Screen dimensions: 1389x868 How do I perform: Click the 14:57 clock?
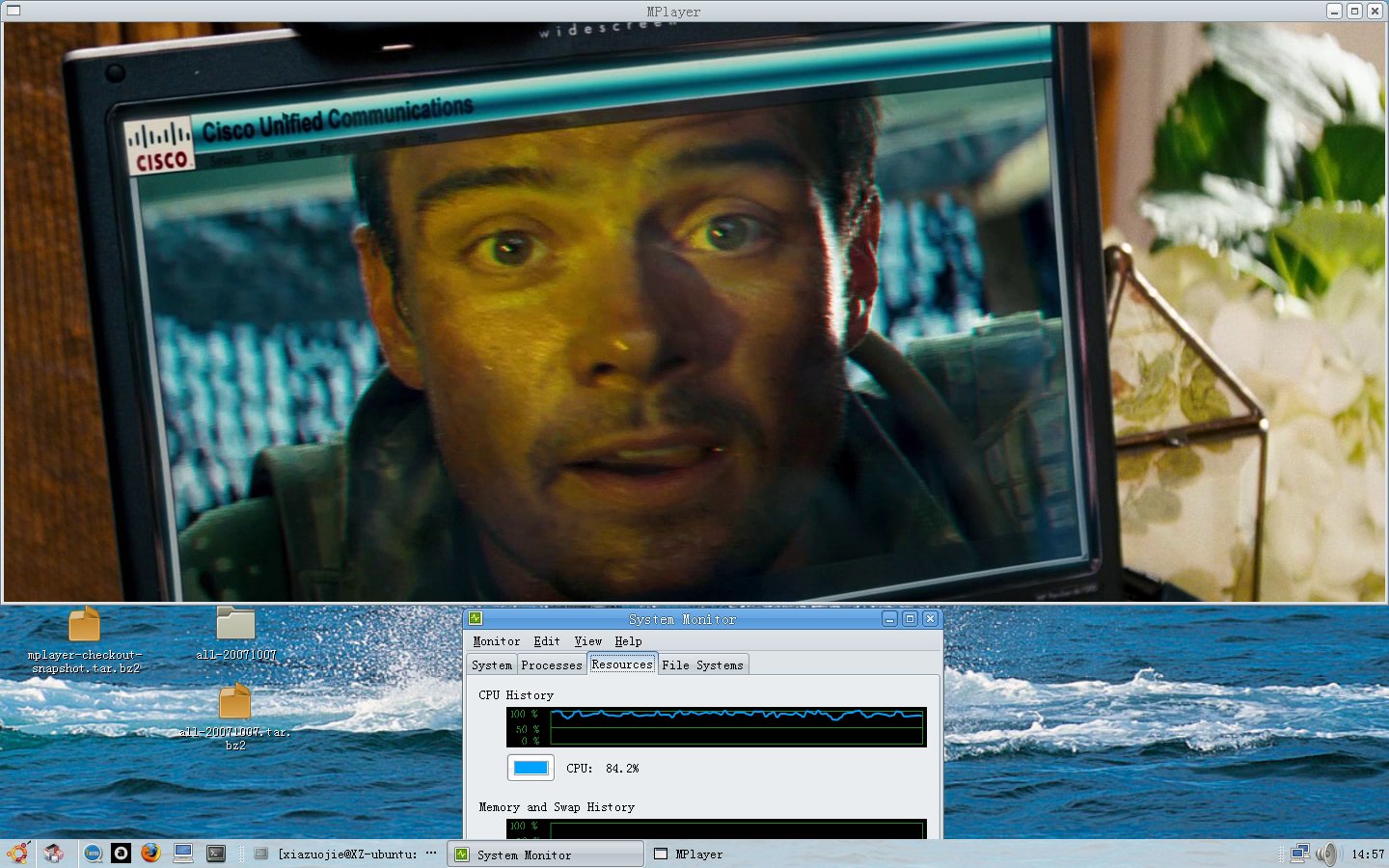click(1368, 854)
